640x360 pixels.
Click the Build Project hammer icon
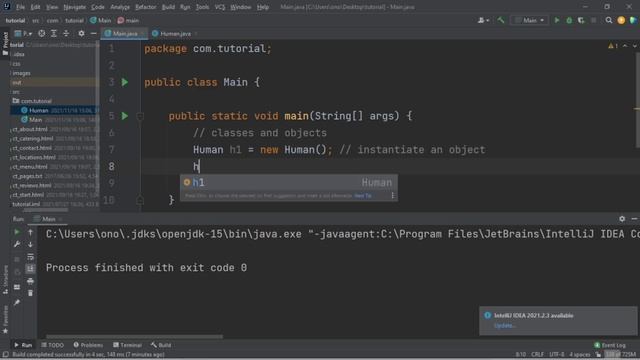pos(501,20)
